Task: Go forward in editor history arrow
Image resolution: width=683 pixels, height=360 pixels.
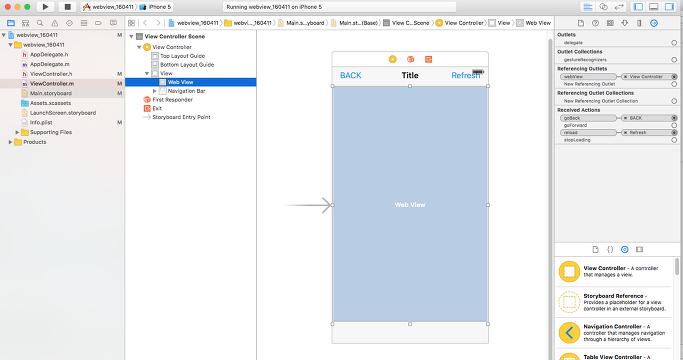Action: 158,23
